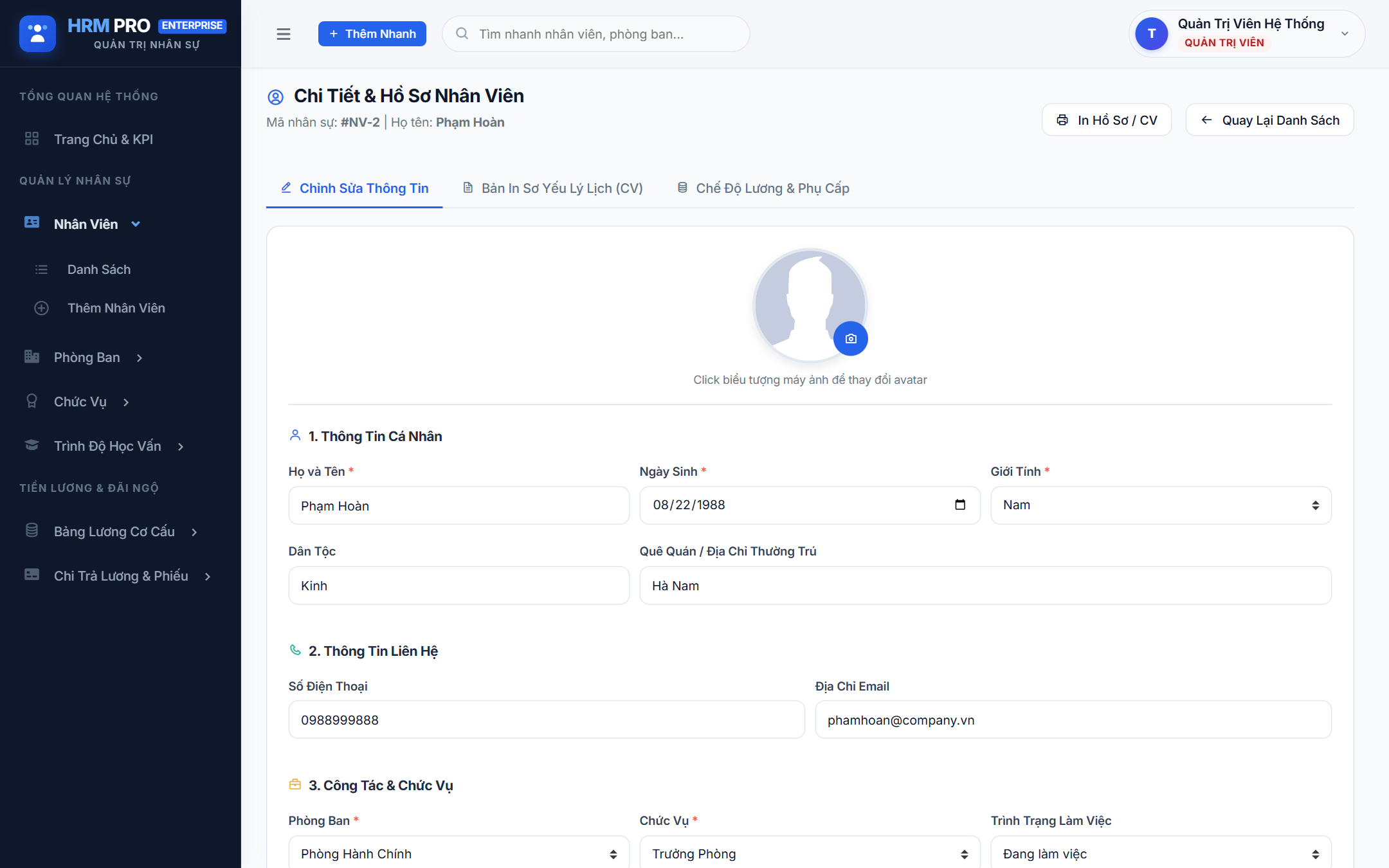Click the Chức Vụ badge icon
1389x868 pixels.
[32, 401]
